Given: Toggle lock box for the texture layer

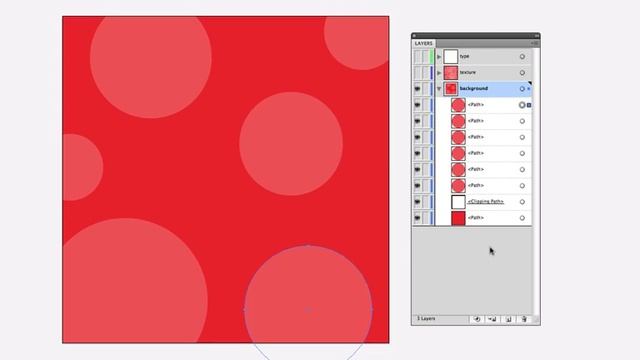Looking at the screenshot, I should click(x=425, y=73).
